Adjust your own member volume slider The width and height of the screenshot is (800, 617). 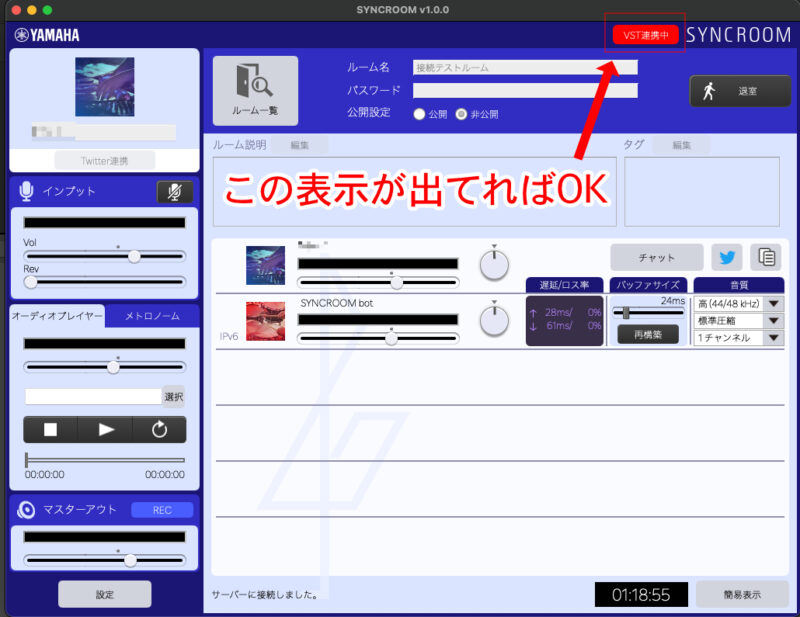[x=378, y=282]
